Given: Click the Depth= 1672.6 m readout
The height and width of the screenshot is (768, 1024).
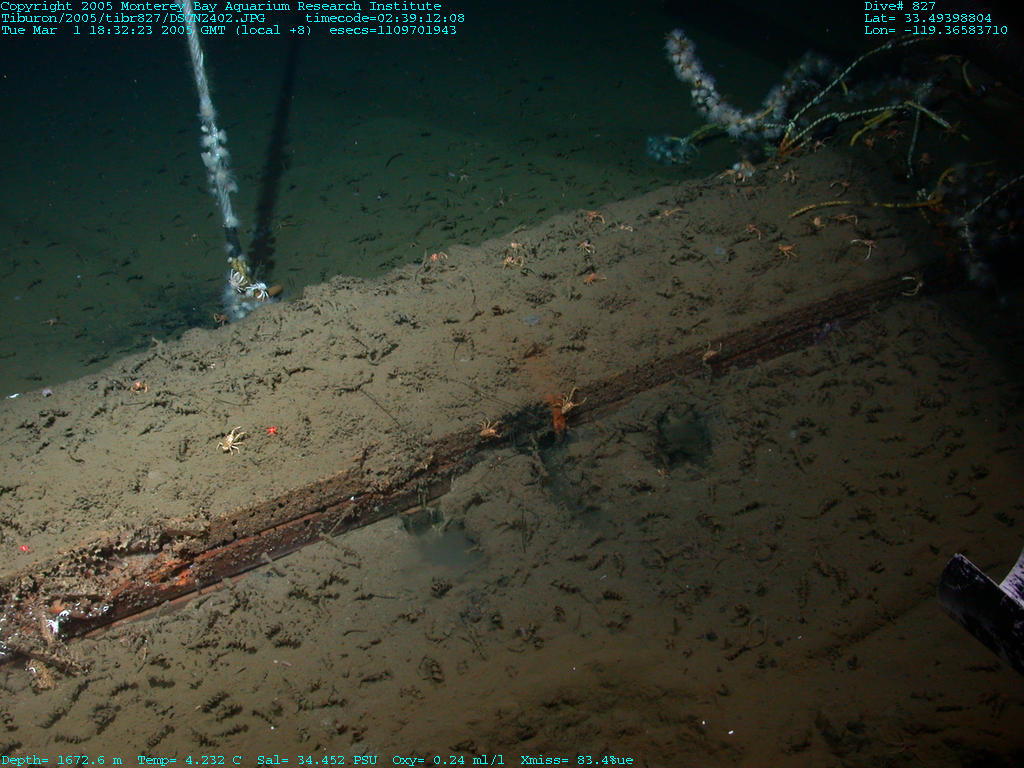Looking at the screenshot, I should 62,760.
